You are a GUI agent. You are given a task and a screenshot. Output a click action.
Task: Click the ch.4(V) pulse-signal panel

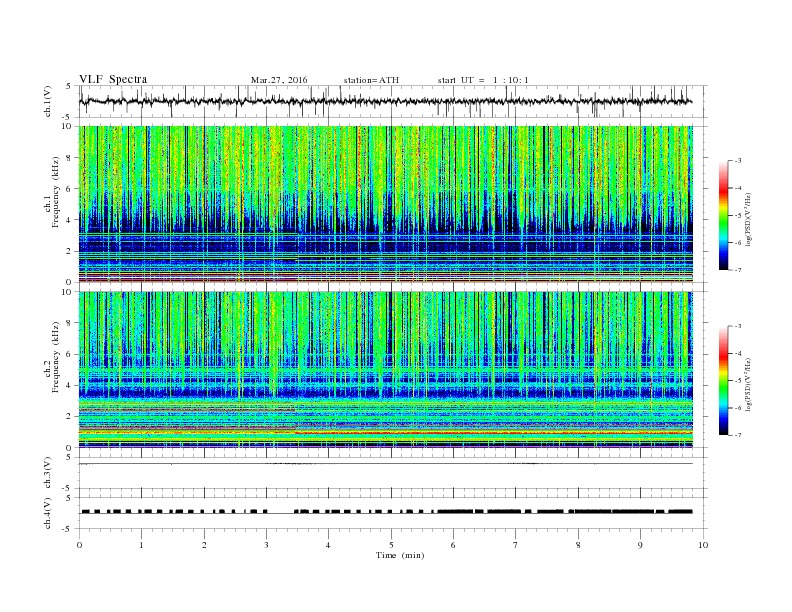tap(393, 513)
